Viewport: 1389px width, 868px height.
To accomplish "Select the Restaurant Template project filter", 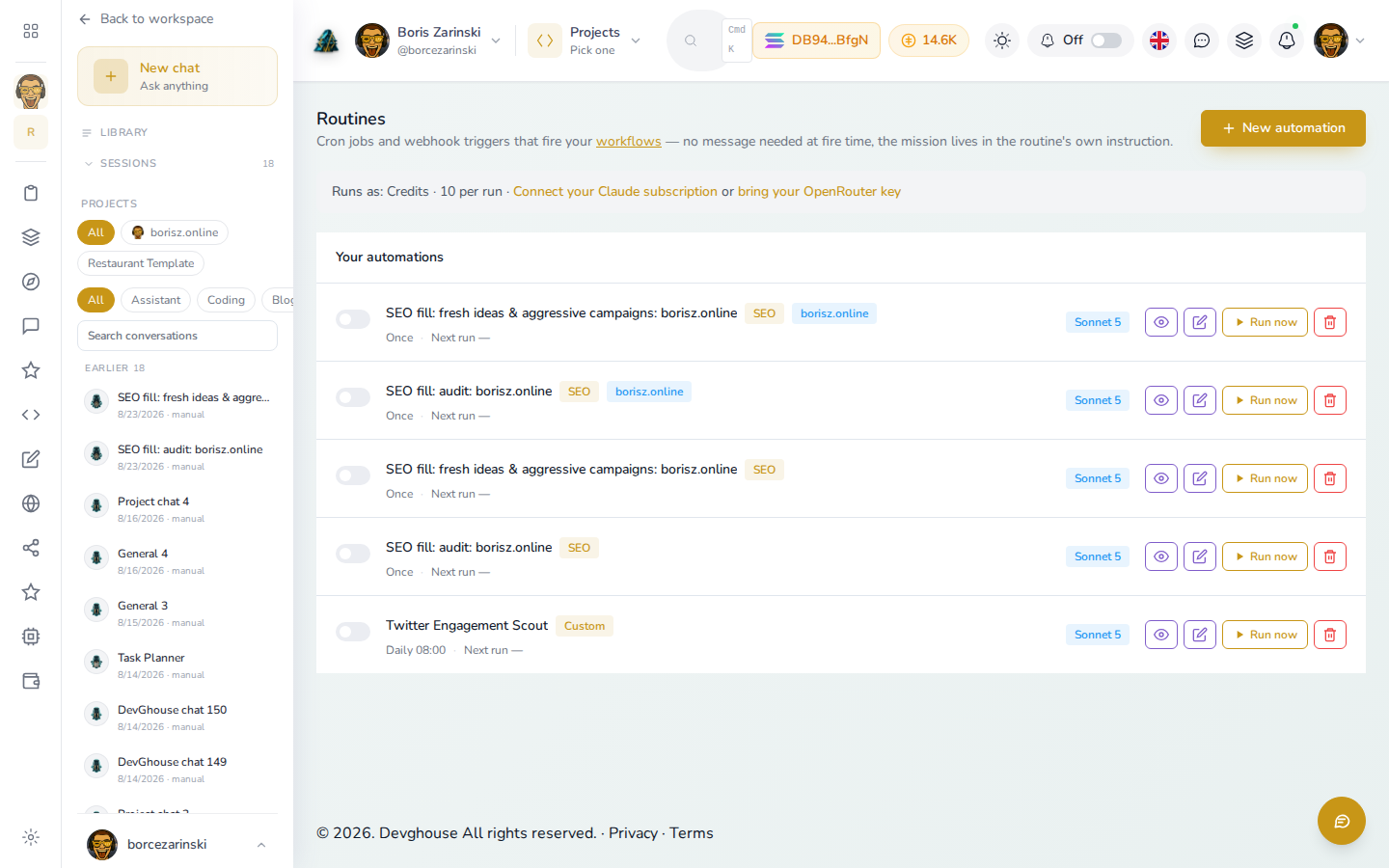I will (x=141, y=263).
